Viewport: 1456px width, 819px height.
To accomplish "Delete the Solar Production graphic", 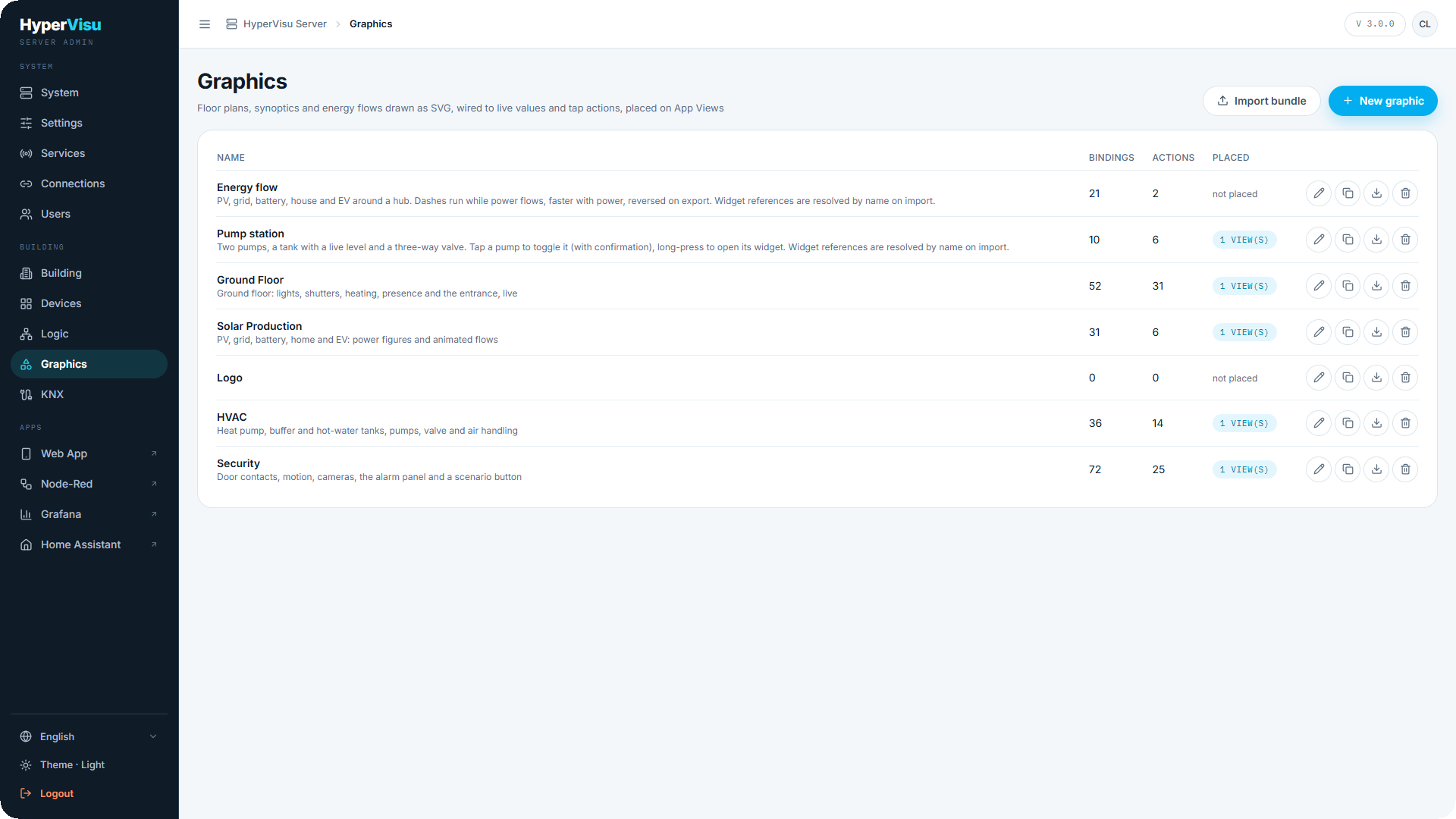I will [x=1405, y=332].
